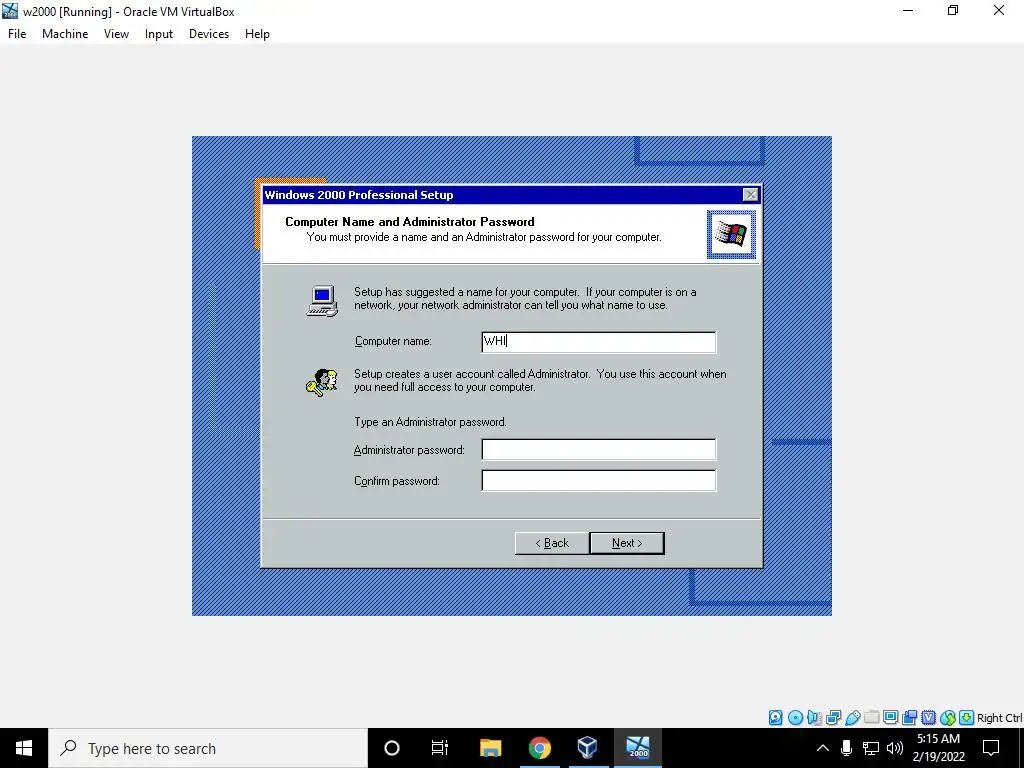Open the clock showing 5:15 AM

[x=938, y=748]
